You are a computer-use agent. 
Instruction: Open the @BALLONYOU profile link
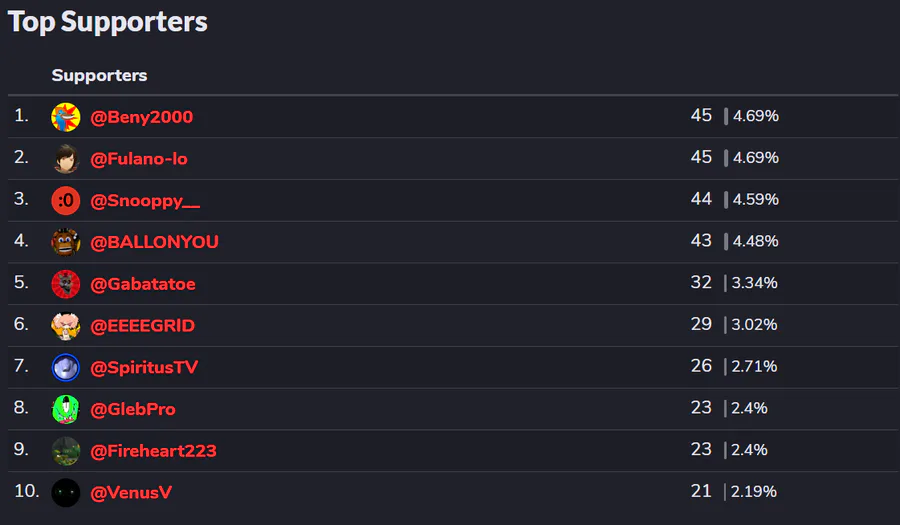click(x=155, y=242)
